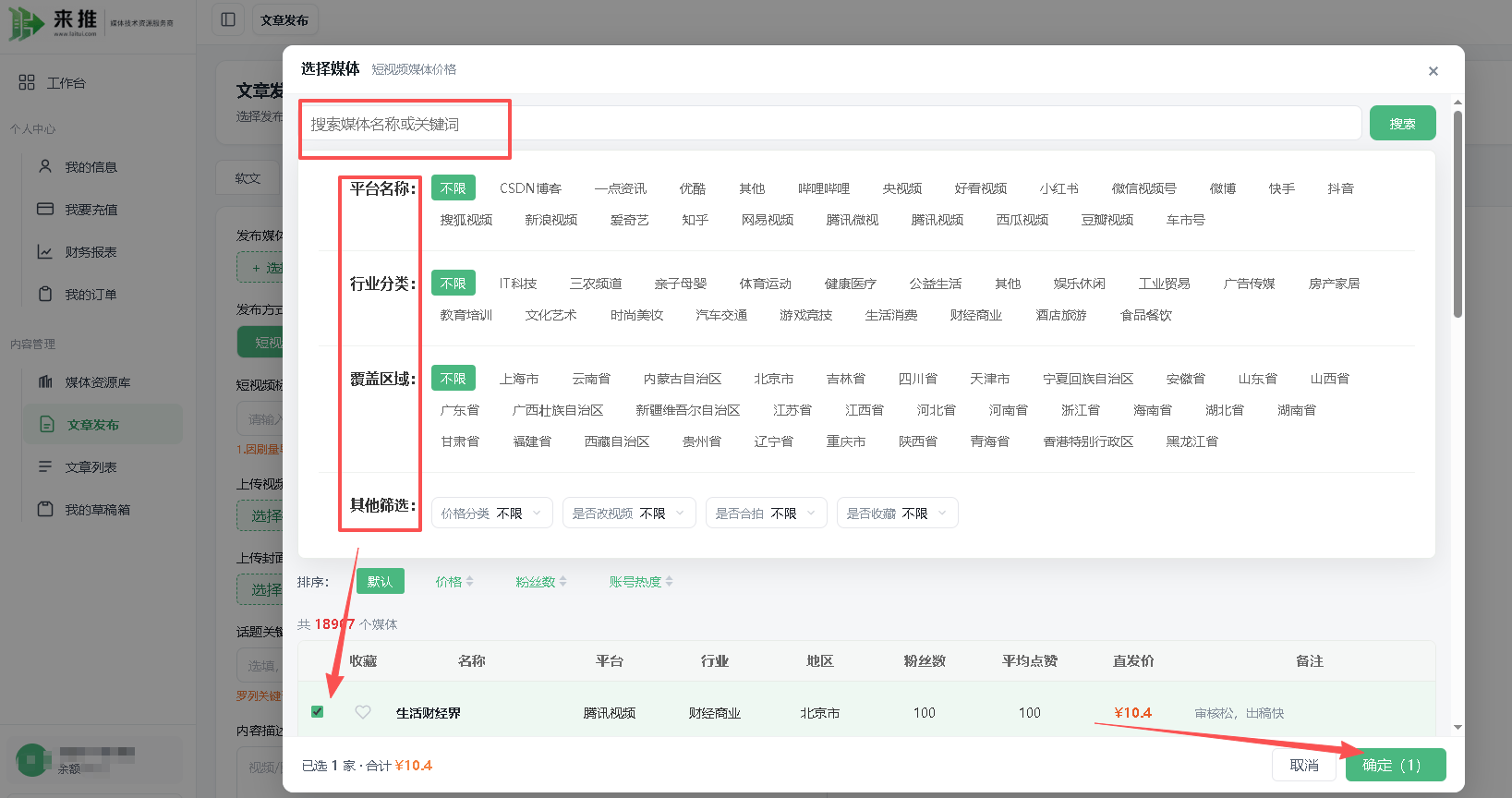Click the favorite heart icon for 生活财经界
This screenshot has width=1512, height=798.
pos(363,712)
